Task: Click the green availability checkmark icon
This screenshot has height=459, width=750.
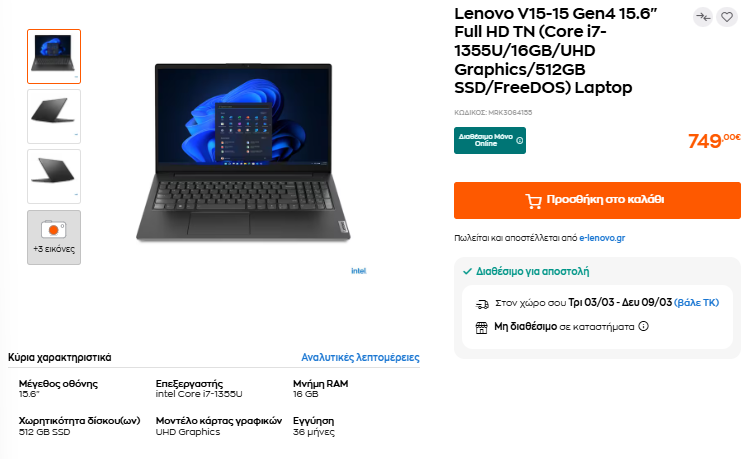Action: pos(468,272)
